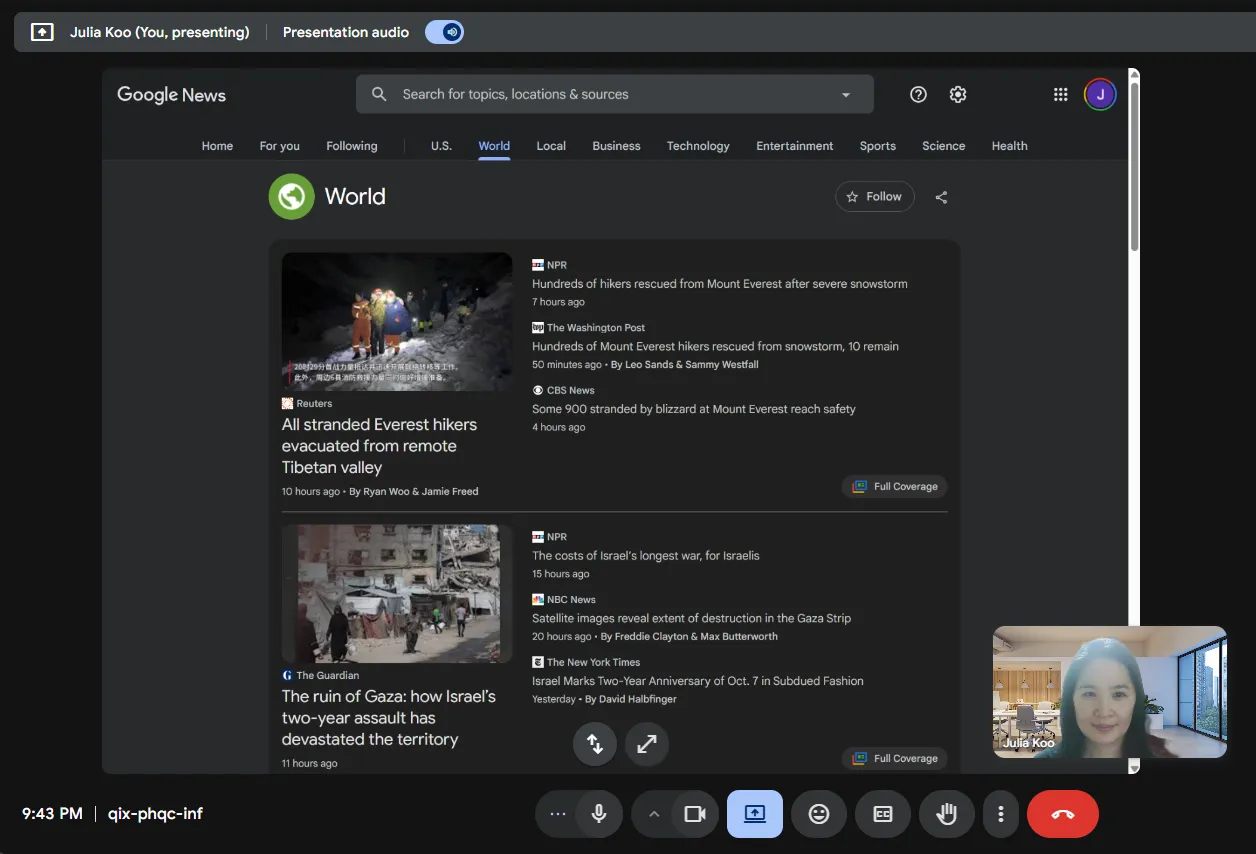
Task: Open Google News settings gear
Action: point(958,94)
